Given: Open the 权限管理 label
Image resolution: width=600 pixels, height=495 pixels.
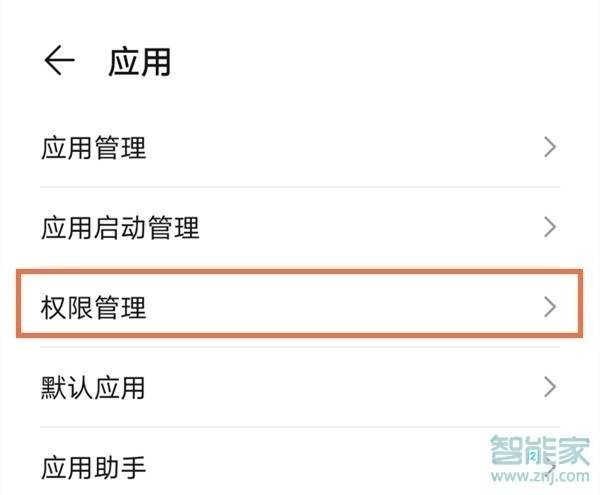Looking at the screenshot, I should (x=94, y=307).
